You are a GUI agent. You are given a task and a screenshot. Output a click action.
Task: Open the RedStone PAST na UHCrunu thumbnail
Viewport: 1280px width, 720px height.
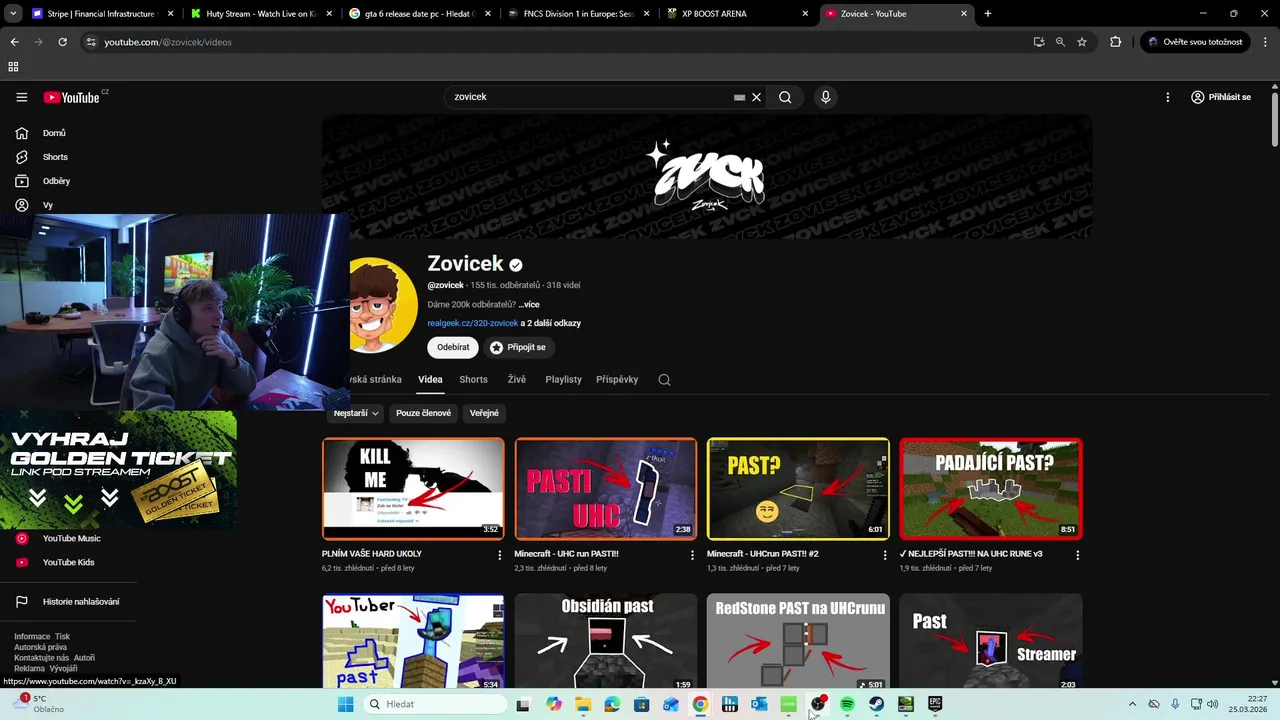tap(798, 641)
